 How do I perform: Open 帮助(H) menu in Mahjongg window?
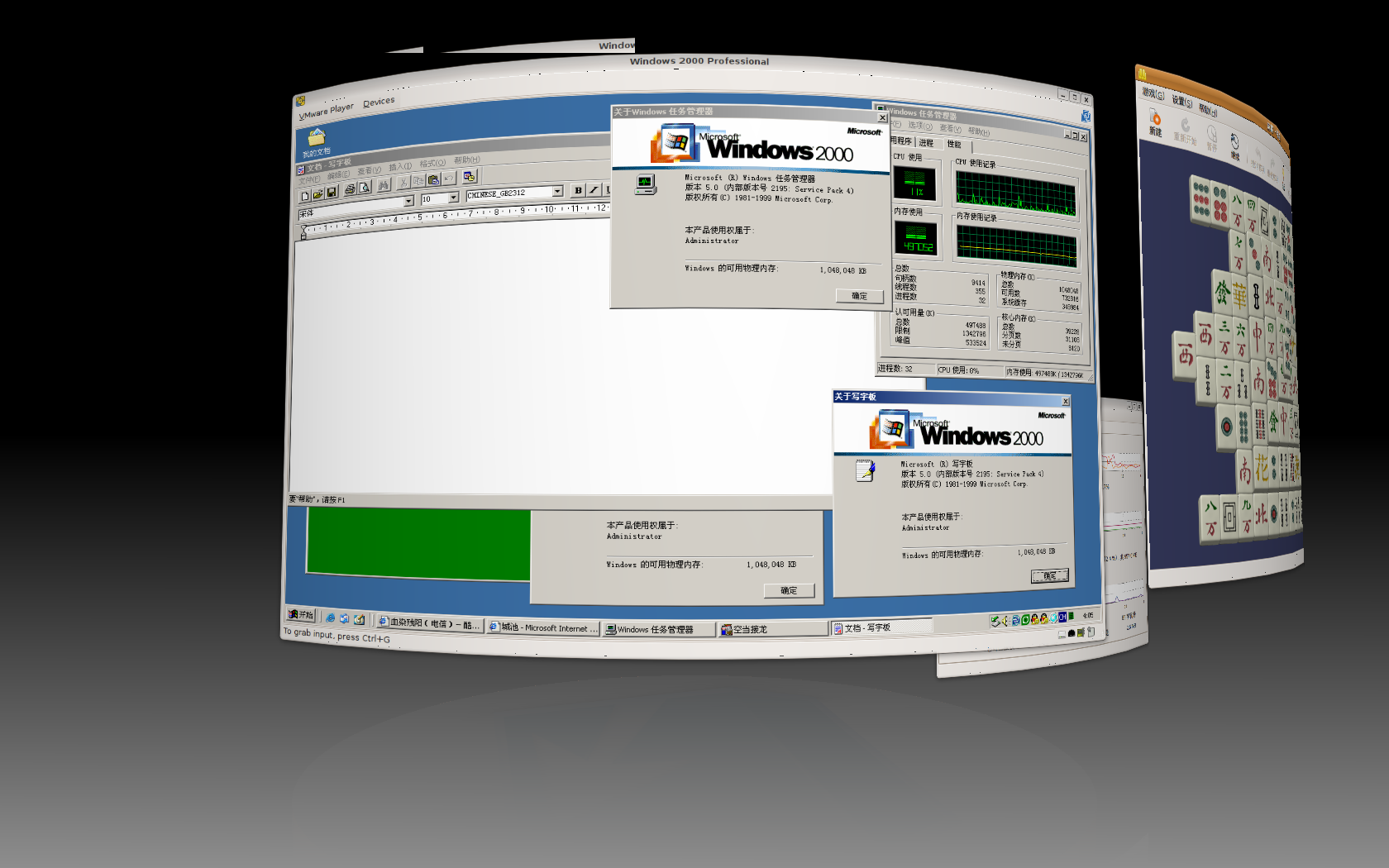pos(1208,110)
